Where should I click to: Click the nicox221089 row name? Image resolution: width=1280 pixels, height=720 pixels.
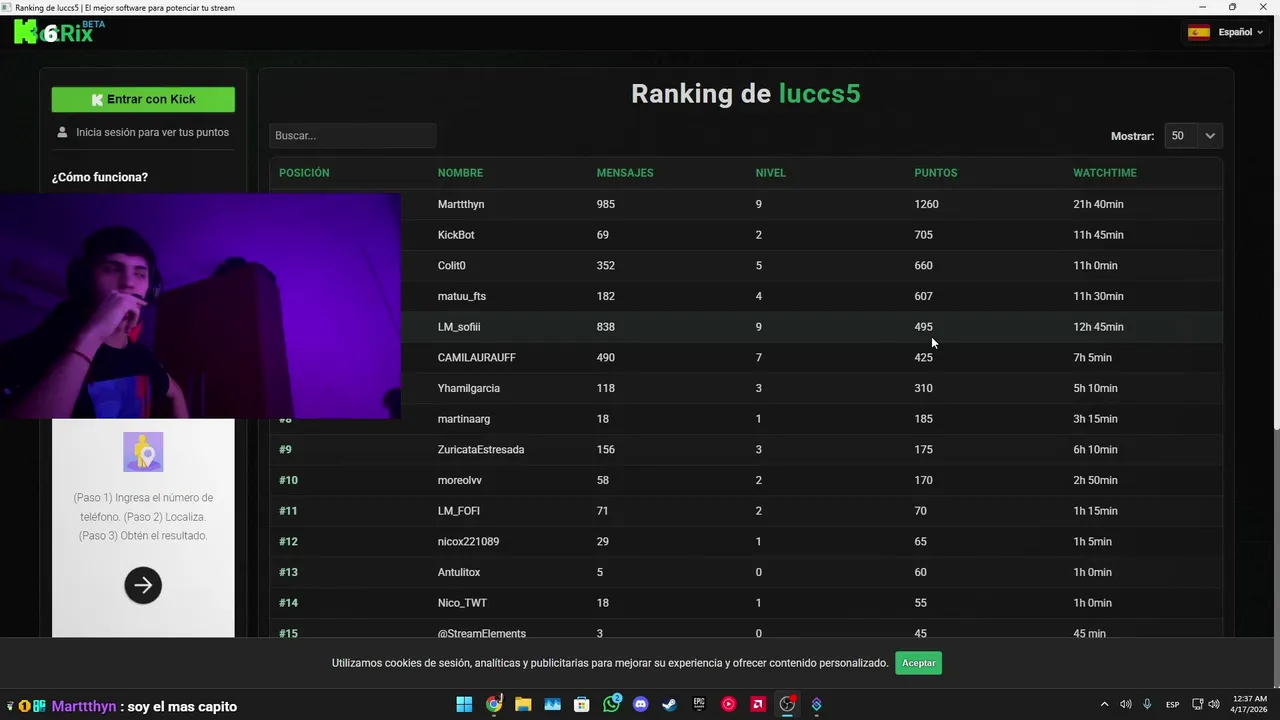point(468,542)
